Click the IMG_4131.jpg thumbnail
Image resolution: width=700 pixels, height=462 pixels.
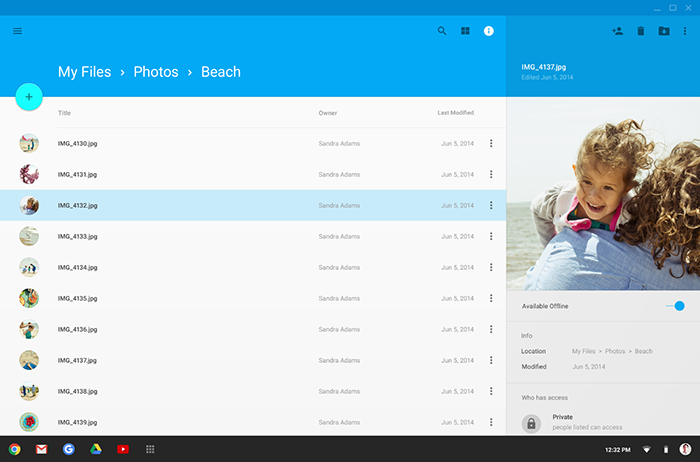29,174
